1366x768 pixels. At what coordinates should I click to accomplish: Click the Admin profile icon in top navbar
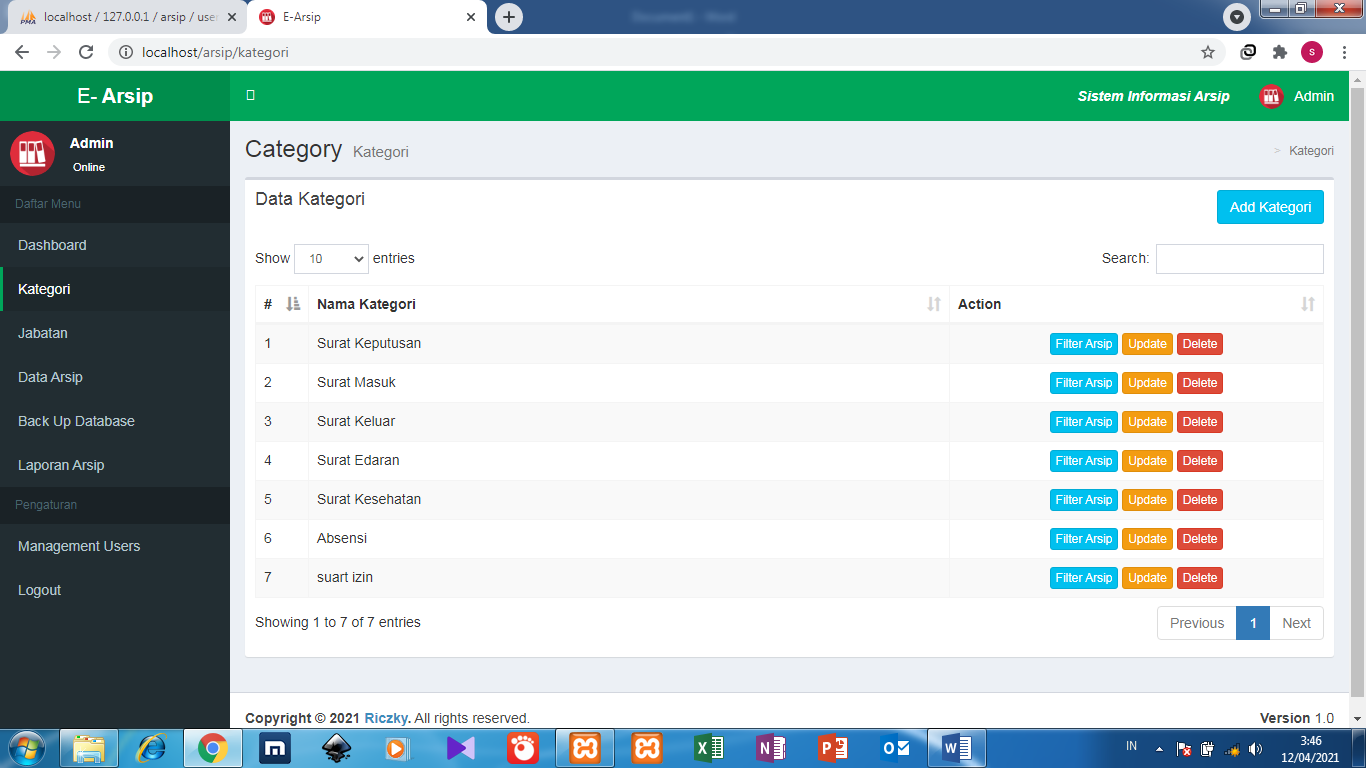pyautogui.click(x=1270, y=96)
